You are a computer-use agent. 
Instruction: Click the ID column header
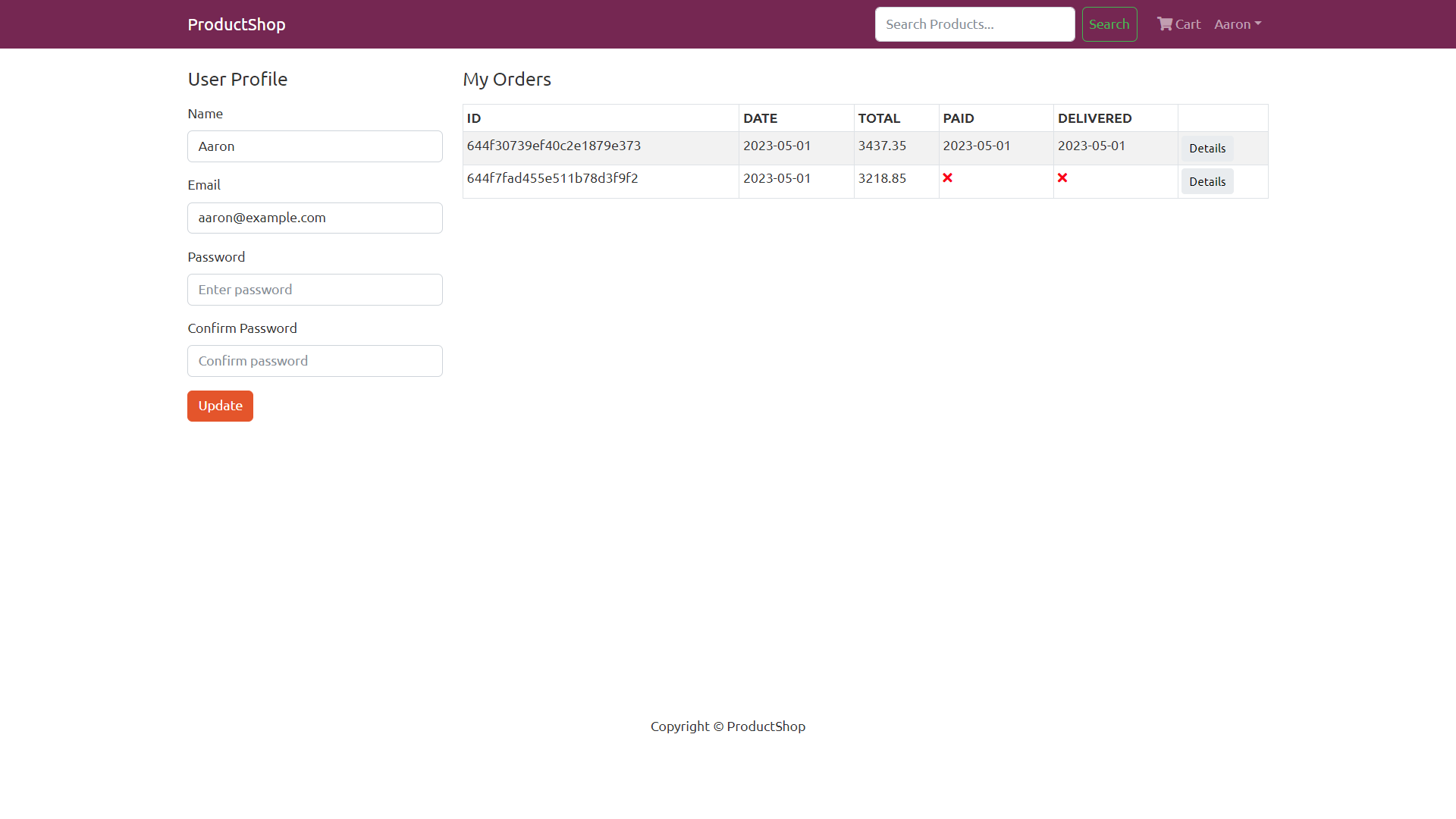point(474,118)
